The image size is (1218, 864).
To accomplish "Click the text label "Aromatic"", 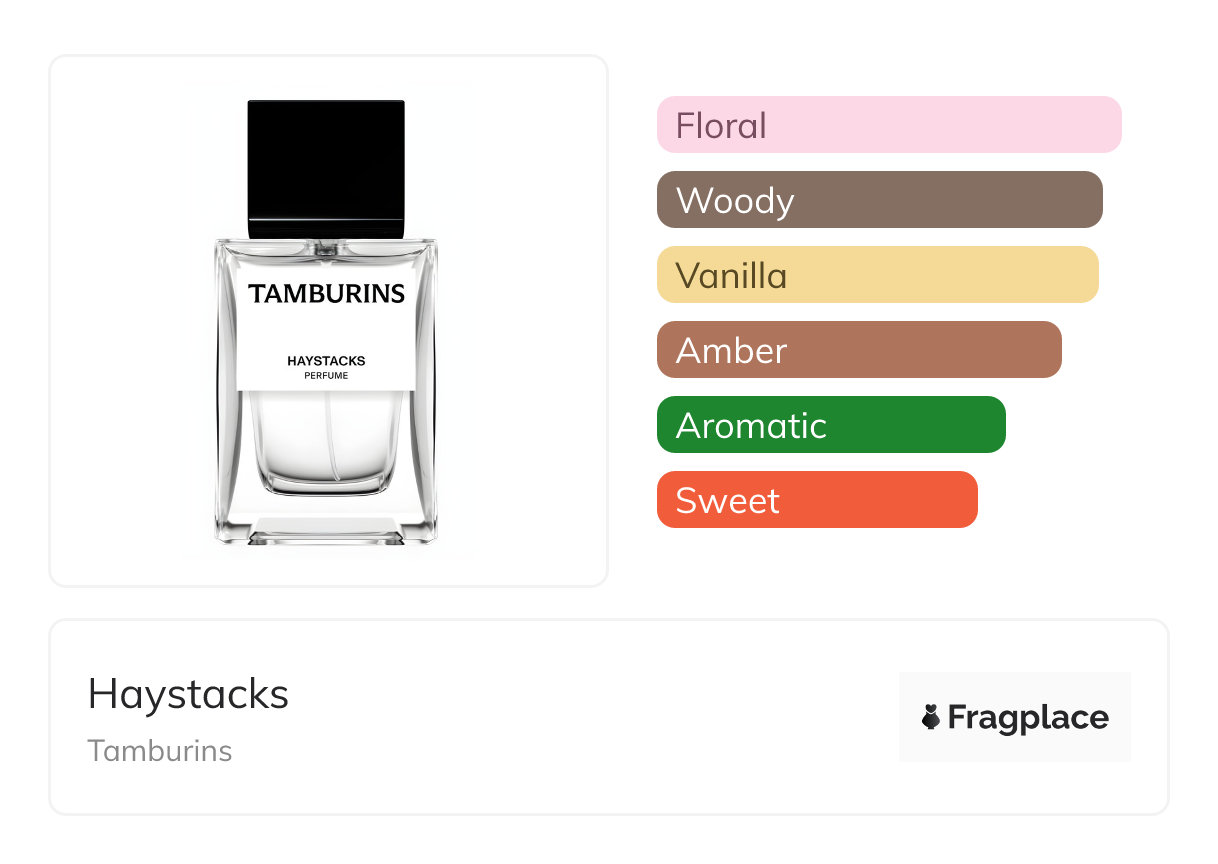I will (751, 426).
